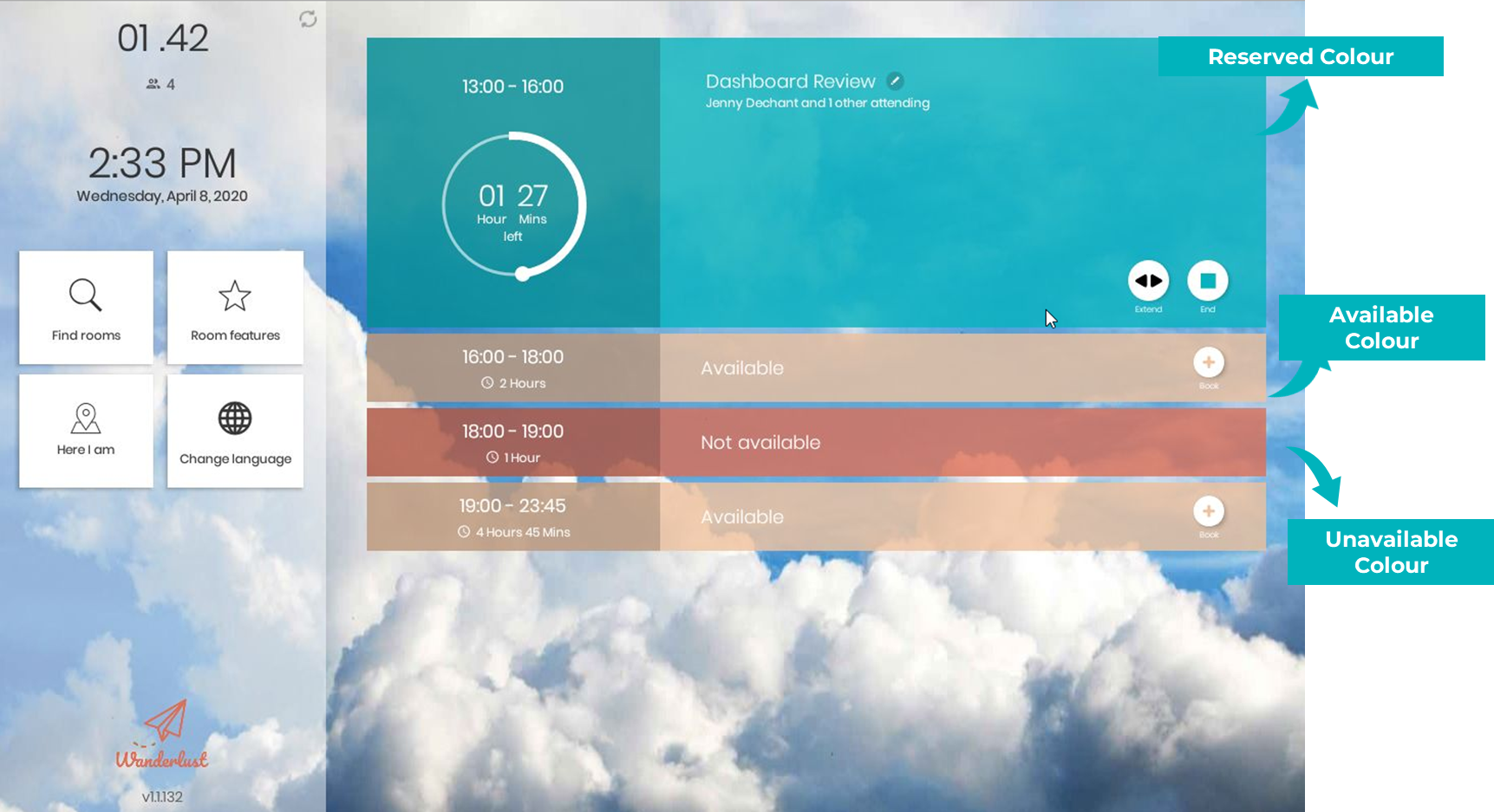
Task: Open the Room features tile
Action: [235, 308]
